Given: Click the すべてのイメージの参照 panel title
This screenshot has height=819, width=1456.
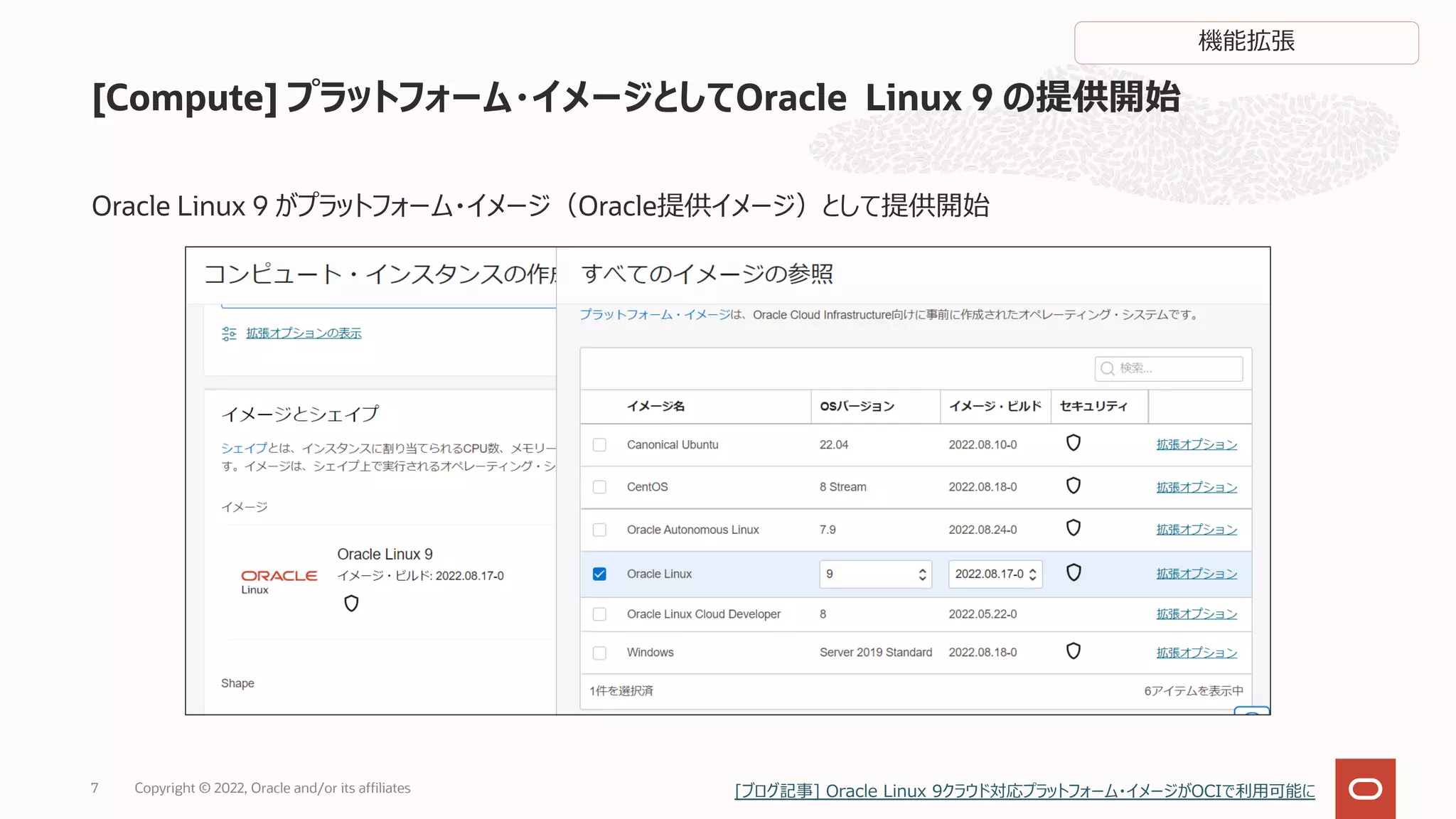Looking at the screenshot, I should [x=707, y=274].
